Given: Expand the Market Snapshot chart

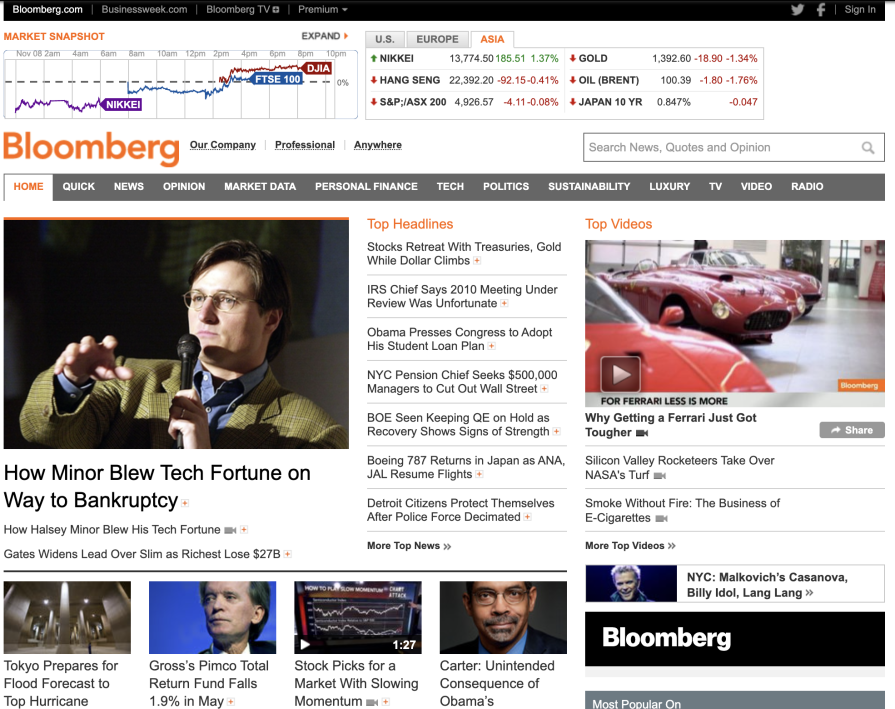Looking at the screenshot, I should [324, 36].
